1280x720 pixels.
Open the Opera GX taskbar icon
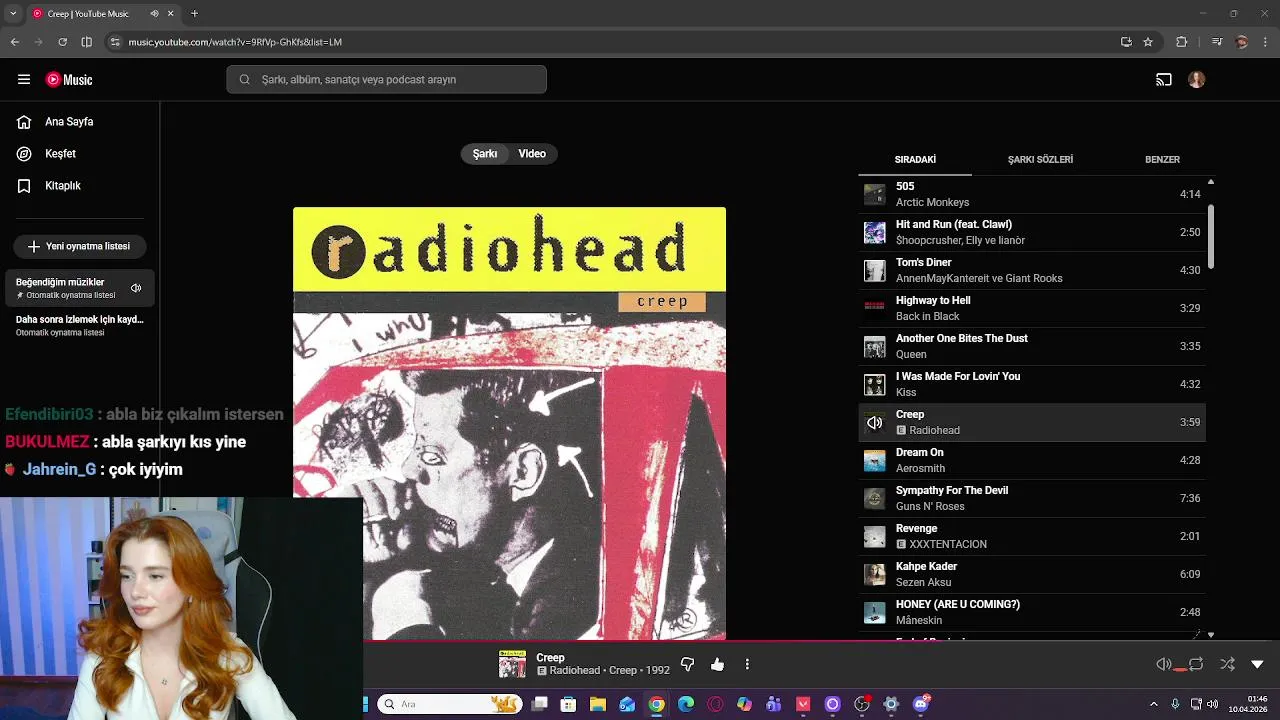tap(715, 704)
